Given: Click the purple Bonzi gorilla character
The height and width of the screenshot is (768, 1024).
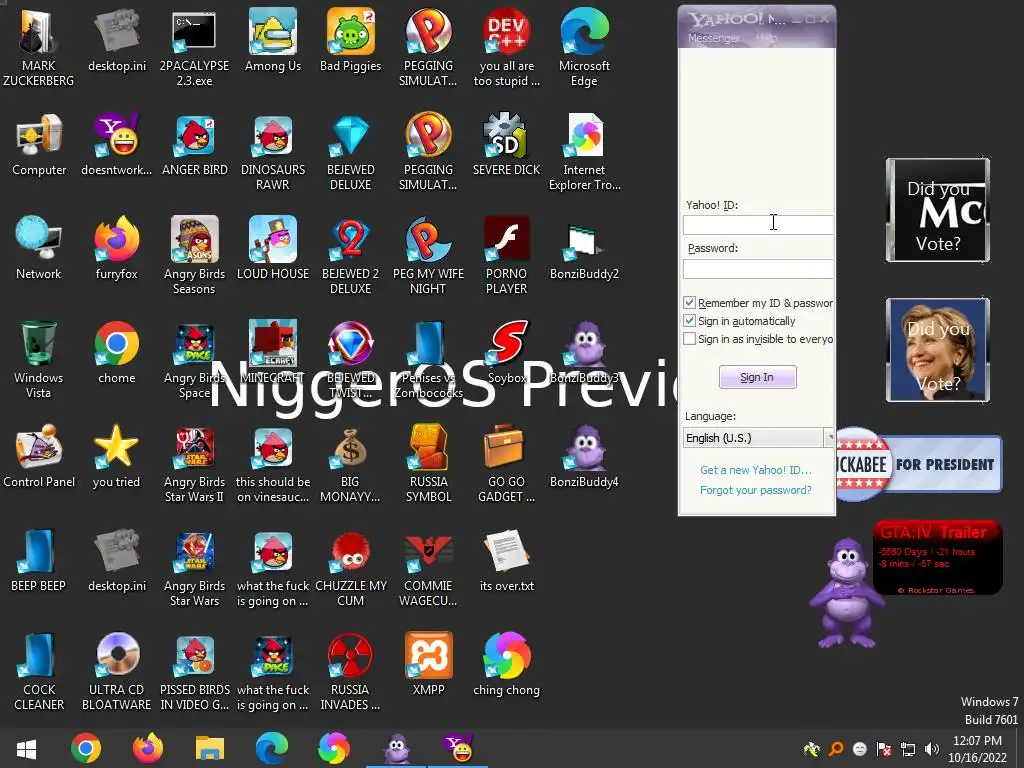Looking at the screenshot, I should coord(846,593).
